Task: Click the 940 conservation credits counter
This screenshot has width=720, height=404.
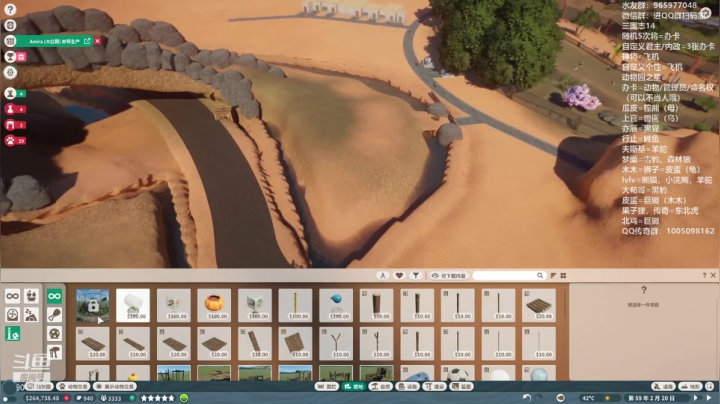Action: [x=85, y=398]
